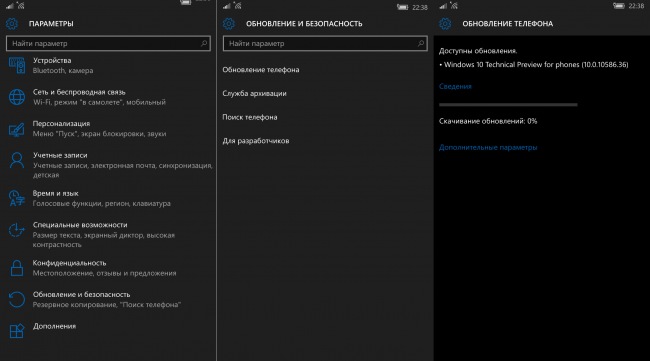
Task: Open Для разработчиков entry
Action: click(256, 141)
